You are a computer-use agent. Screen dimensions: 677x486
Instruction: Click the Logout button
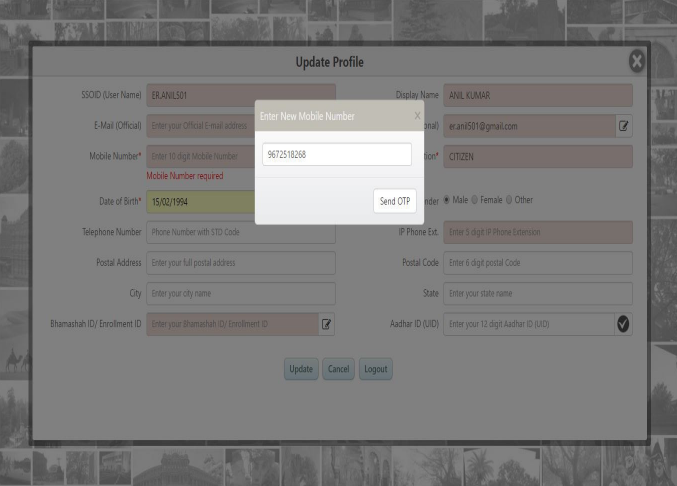click(x=375, y=369)
